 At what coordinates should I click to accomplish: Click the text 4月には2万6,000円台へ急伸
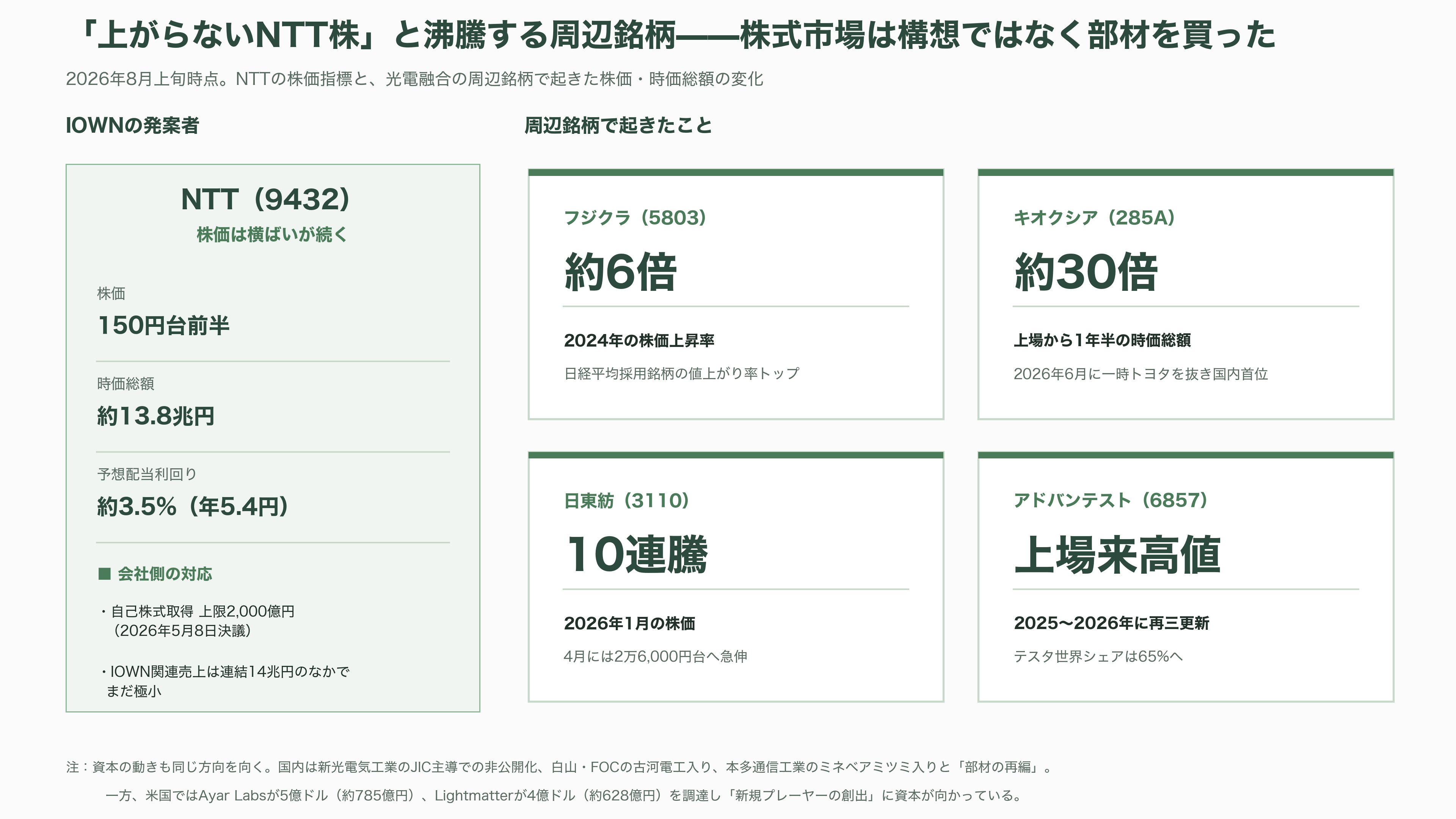pos(656,656)
